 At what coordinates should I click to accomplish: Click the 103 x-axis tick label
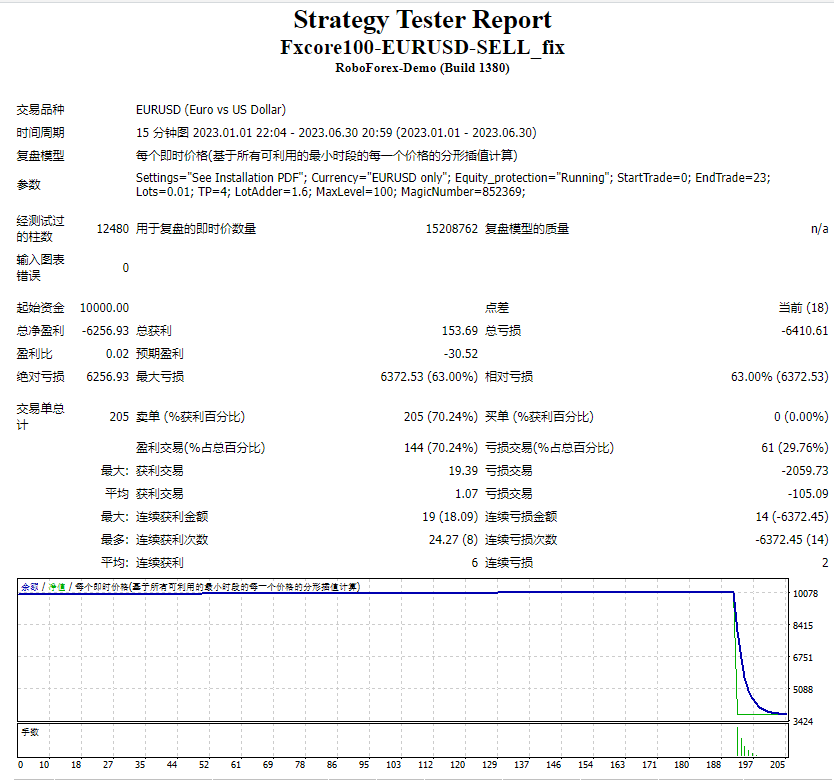click(393, 765)
